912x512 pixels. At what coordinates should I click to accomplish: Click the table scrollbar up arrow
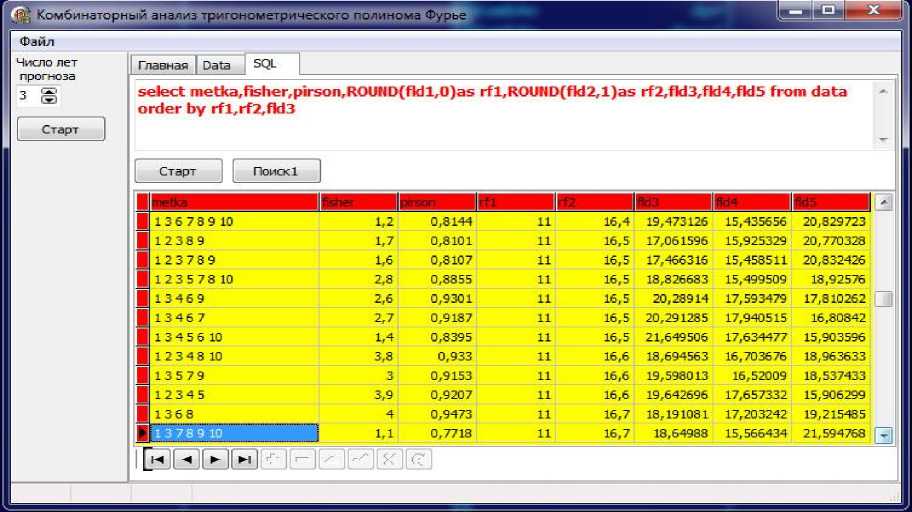point(884,202)
